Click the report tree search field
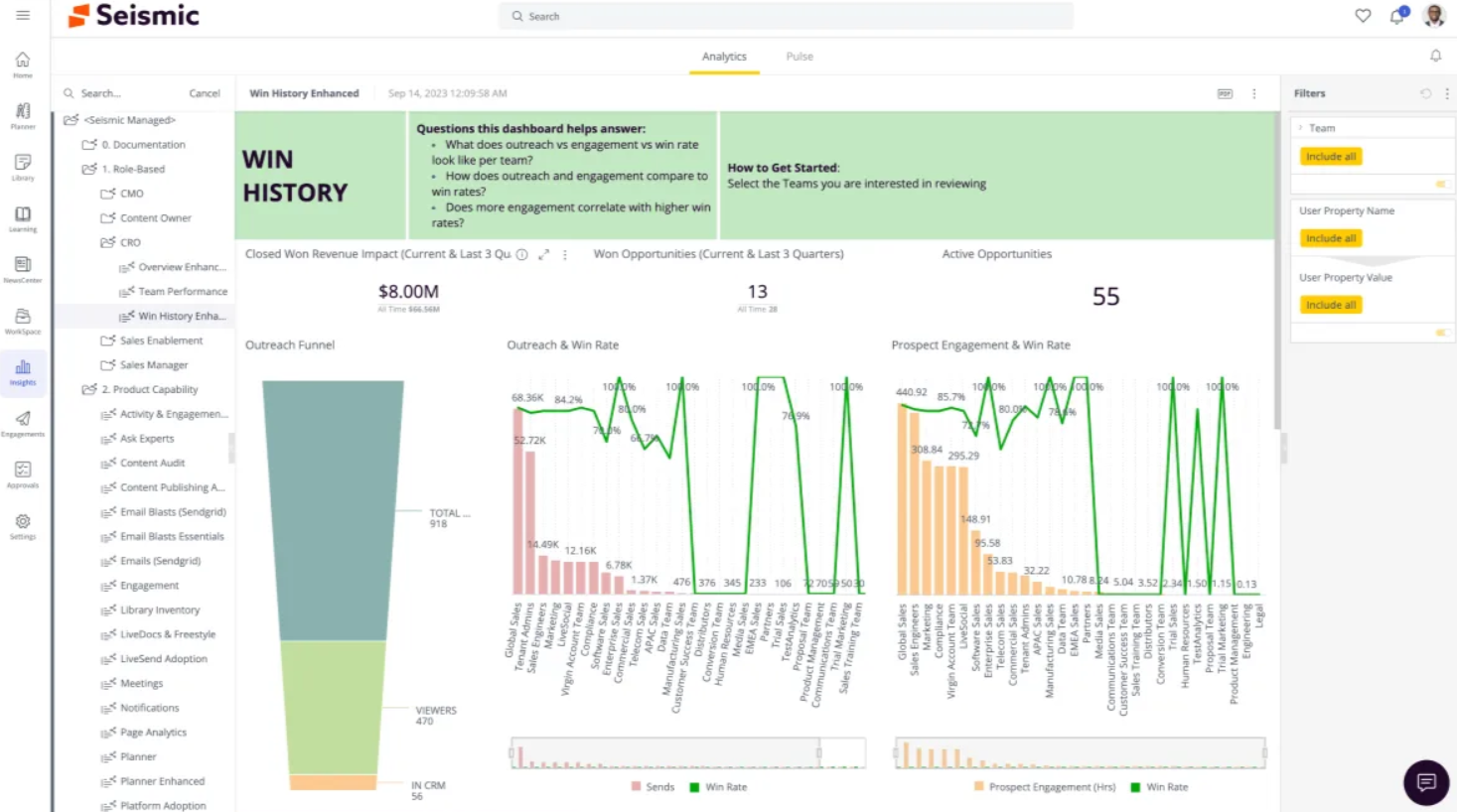 121,93
